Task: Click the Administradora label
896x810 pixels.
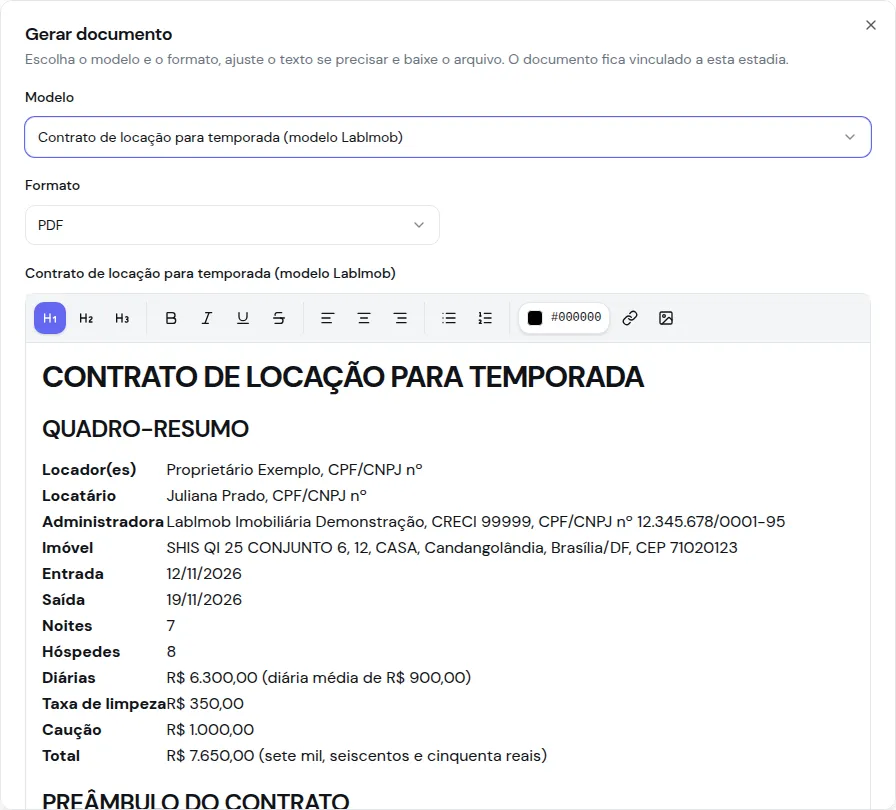Action: pyautogui.click(x=103, y=522)
